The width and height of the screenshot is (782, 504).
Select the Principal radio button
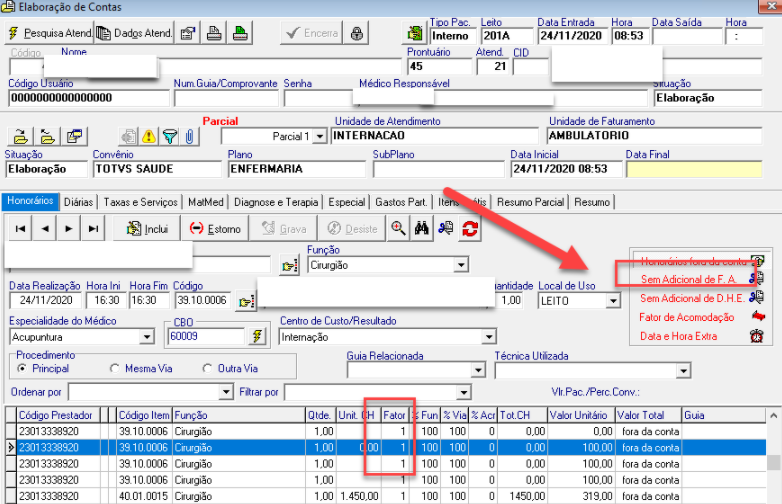point(22,368)
